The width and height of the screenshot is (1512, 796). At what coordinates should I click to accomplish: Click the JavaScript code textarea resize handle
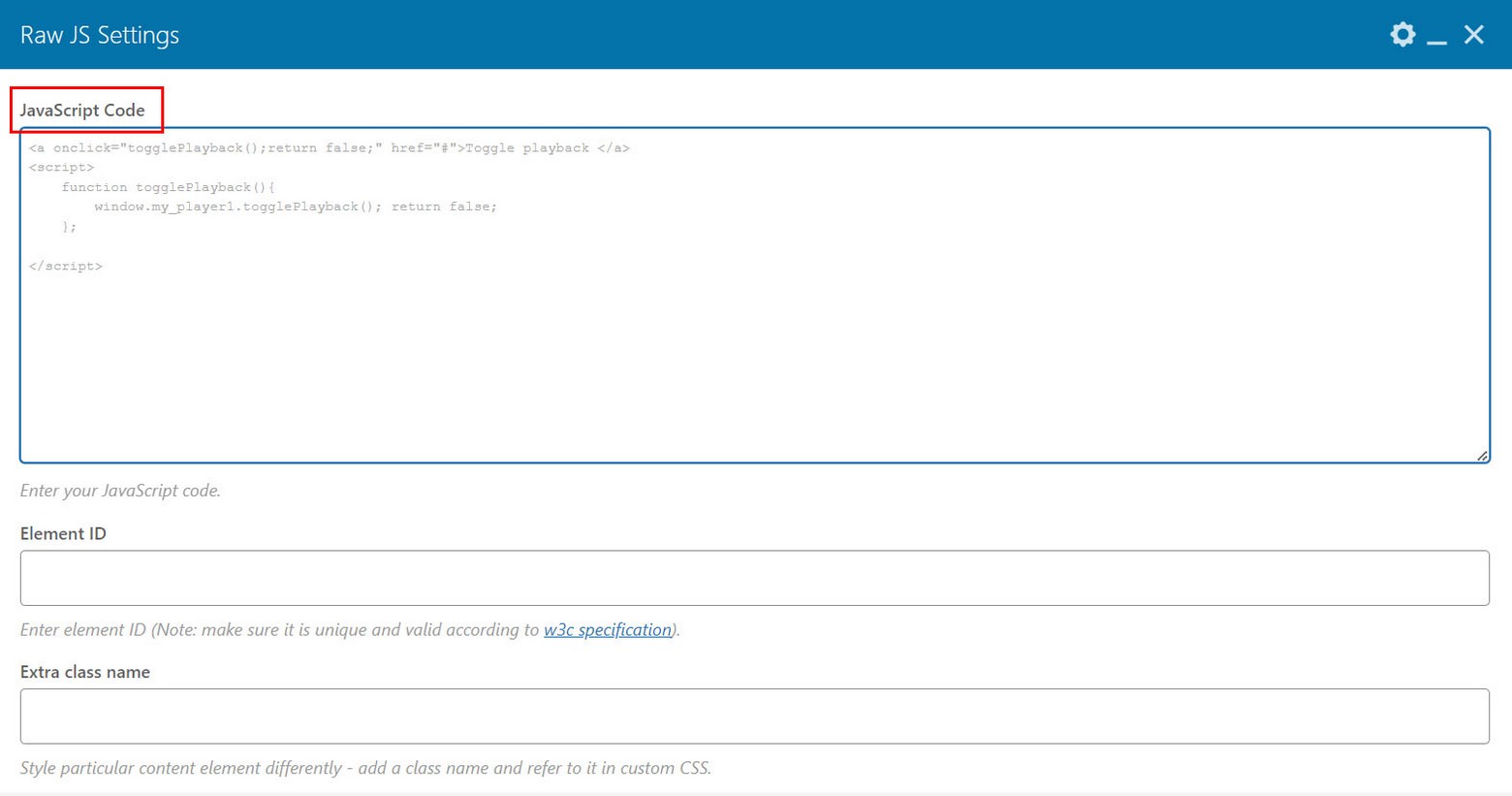1482,455
